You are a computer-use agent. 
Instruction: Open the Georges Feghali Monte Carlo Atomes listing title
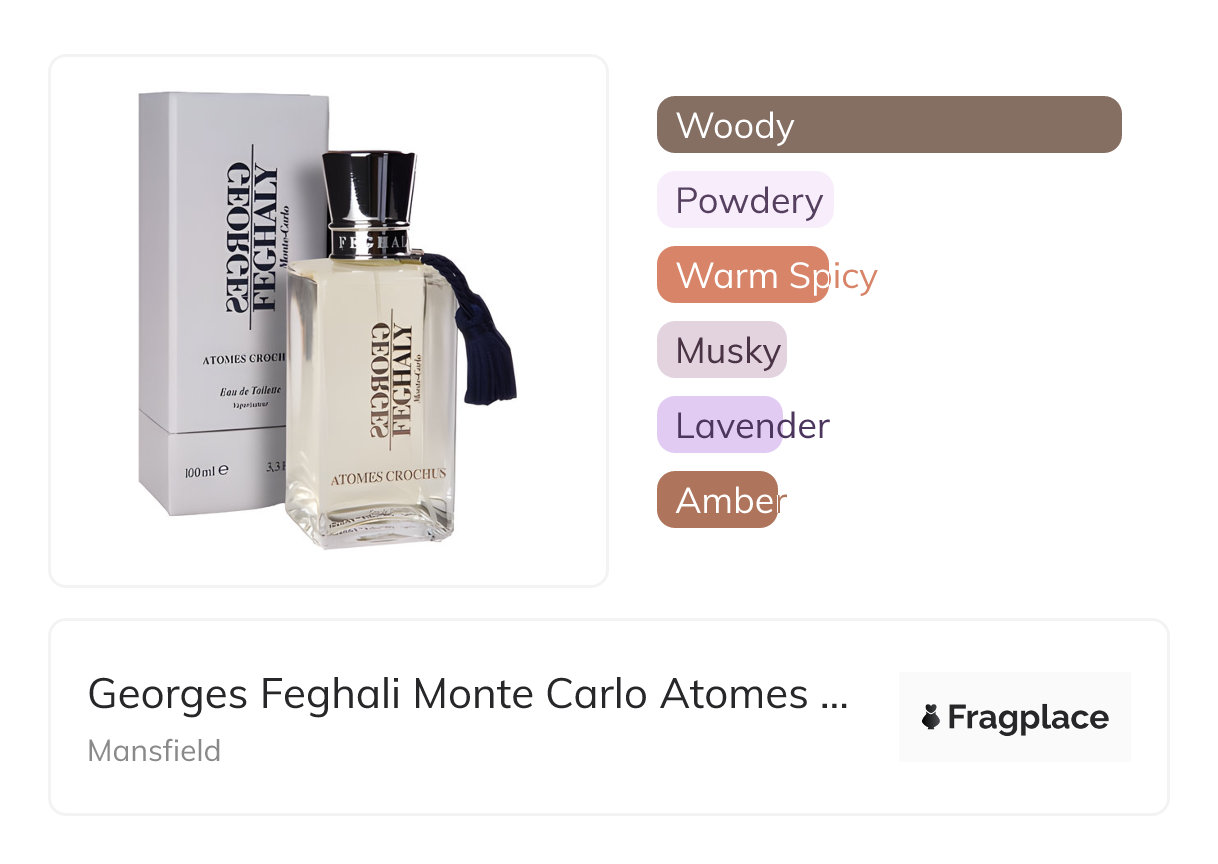coord(467,693)
